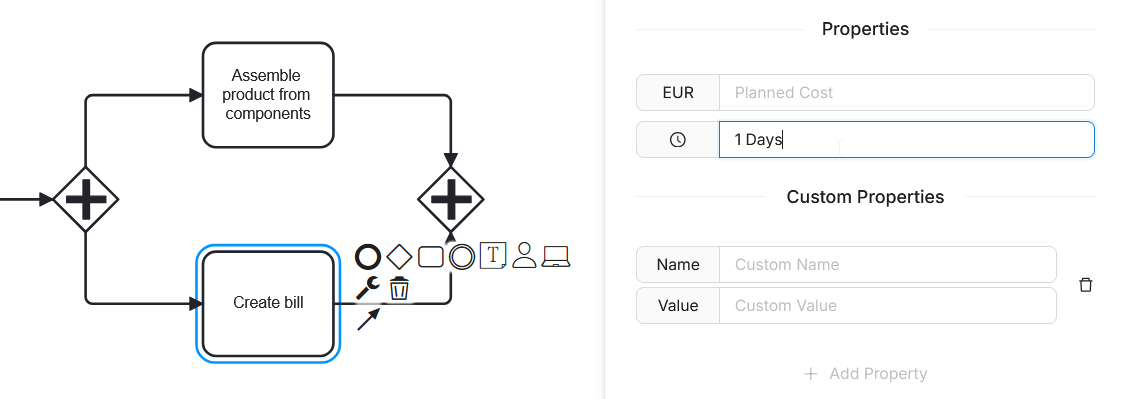Viewport: 1124px width, 399px height.
Task: Select the laptop system icon in context pad
Action: point(556,256)
